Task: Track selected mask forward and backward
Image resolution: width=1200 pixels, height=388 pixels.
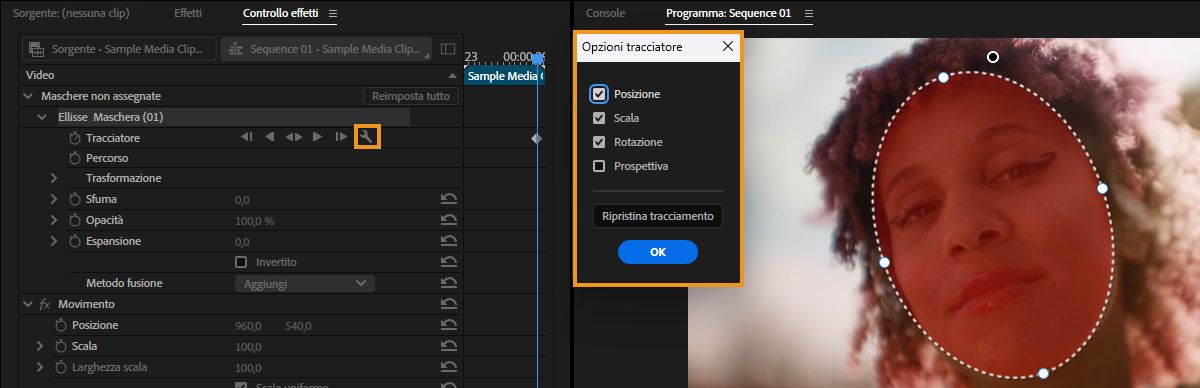Action: pyautogui.click(x=293, y=137)
